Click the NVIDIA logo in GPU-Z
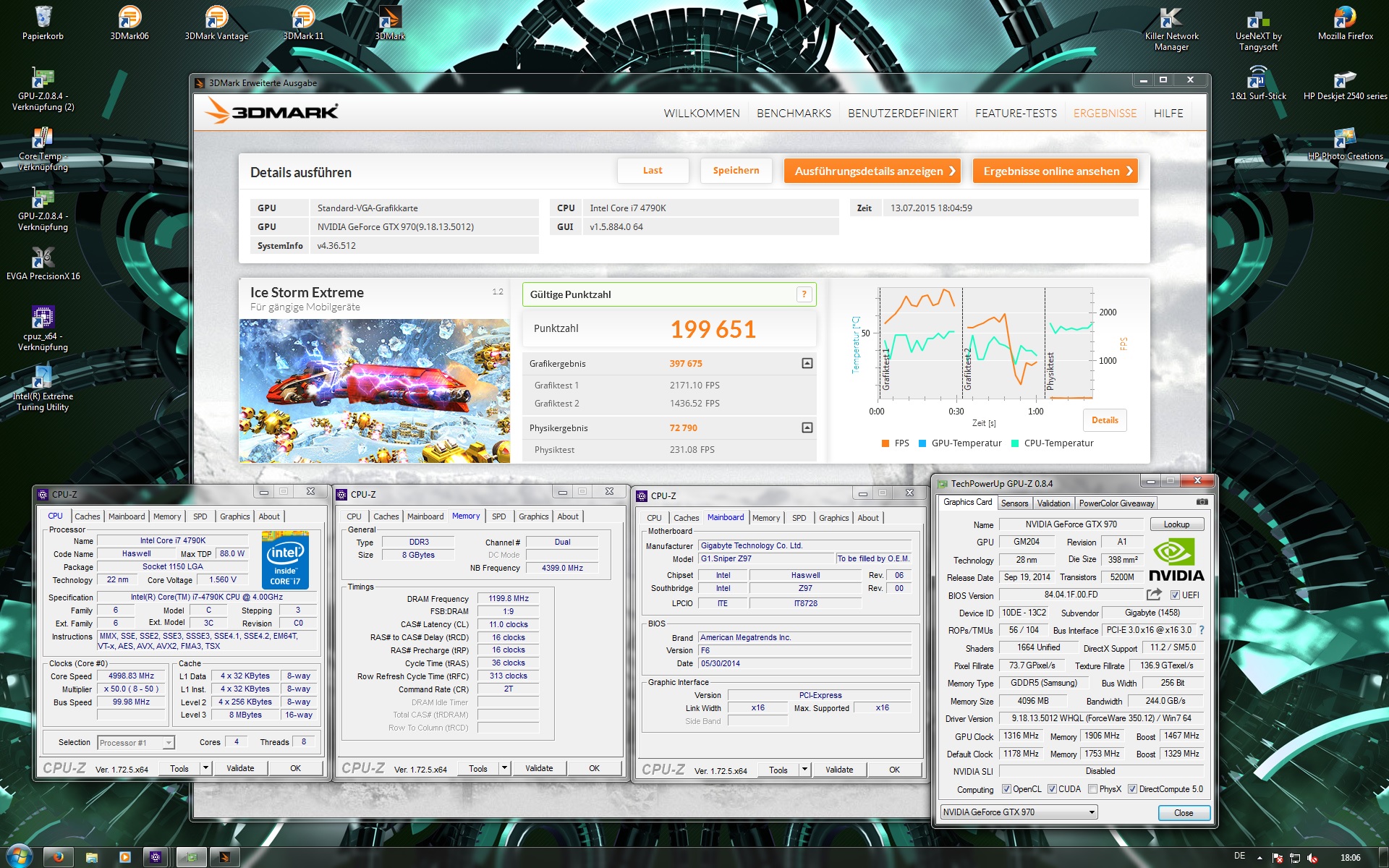 point(1176,560)
